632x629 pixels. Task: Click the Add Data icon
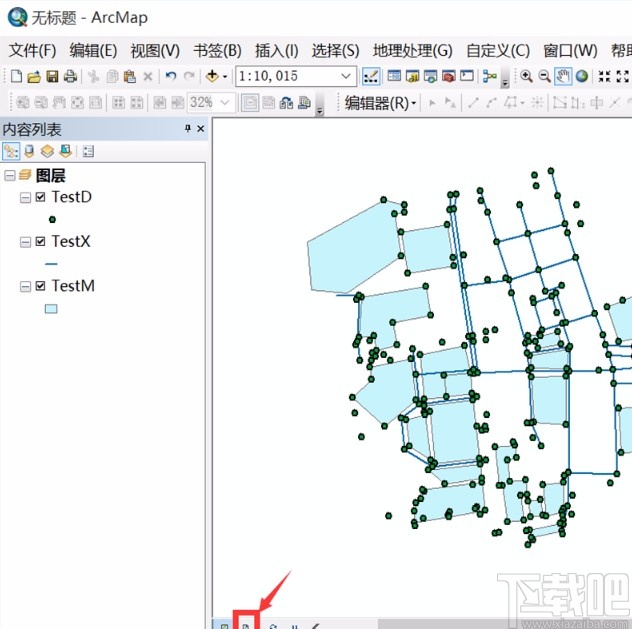[212, 76]
